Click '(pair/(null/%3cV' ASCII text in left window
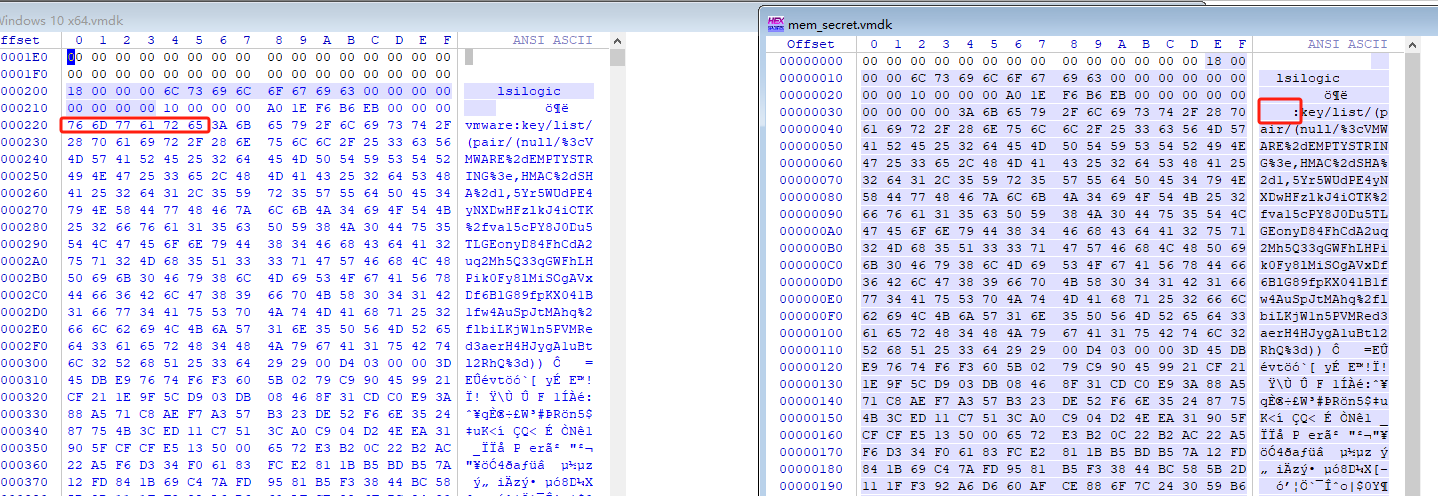Image resolution: width=1438 pixels, height=496 pixels. [x=529, y=142]
